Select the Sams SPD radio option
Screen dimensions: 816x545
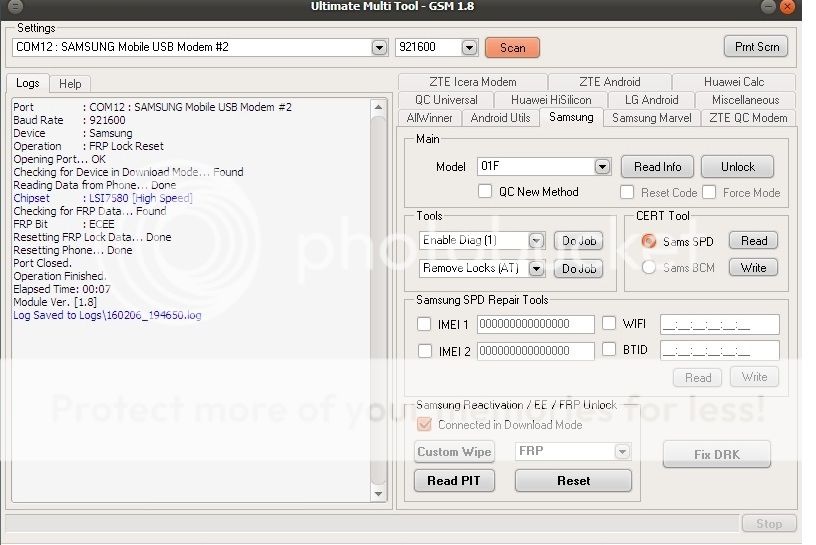pos(649,241)
